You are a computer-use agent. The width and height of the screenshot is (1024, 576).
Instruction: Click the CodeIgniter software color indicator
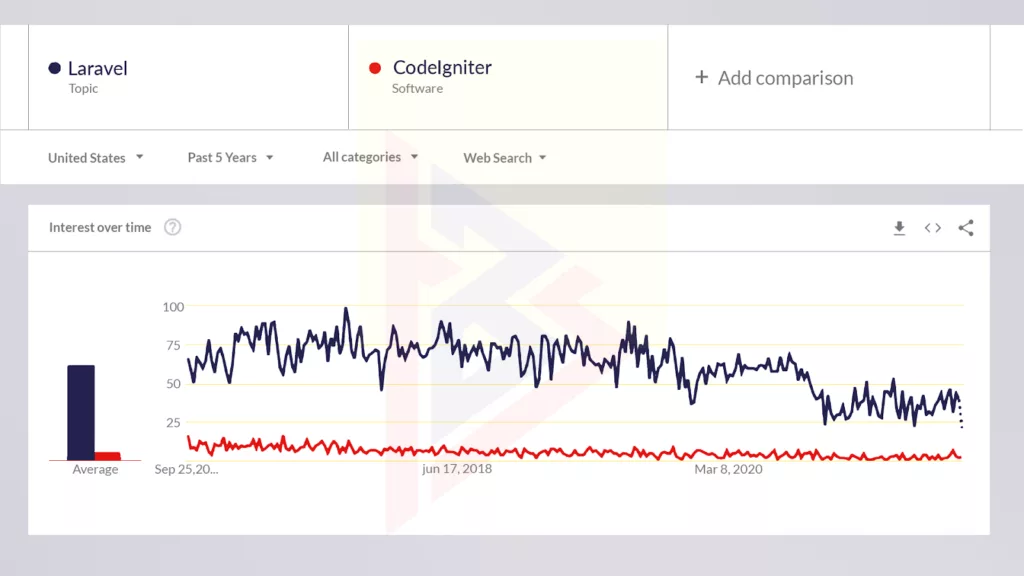[375, 67]
